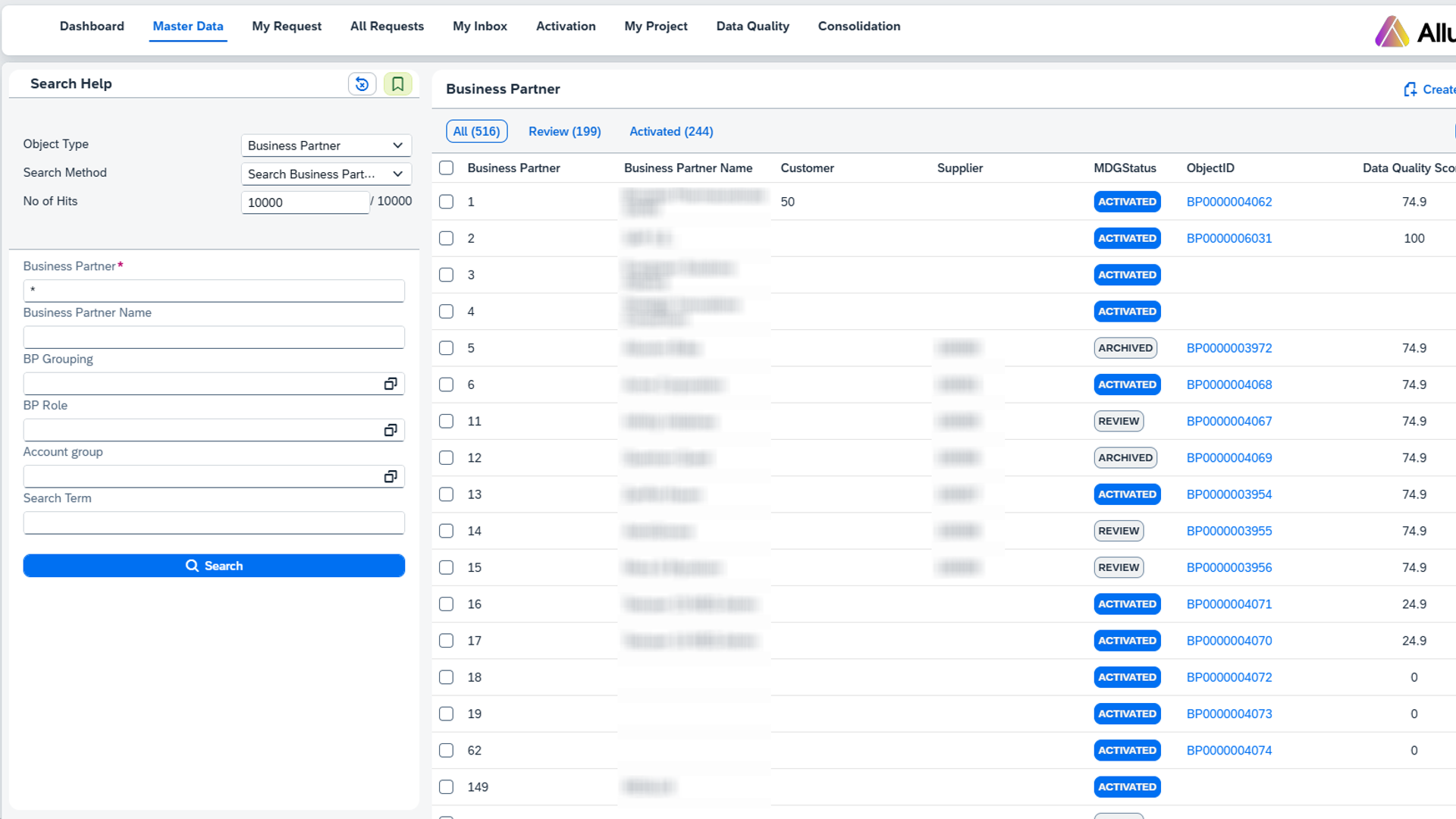Viewport: 1456px width, 819px height.
Task: Check the row for Business Partner 5
Action: tap(447, 348)
